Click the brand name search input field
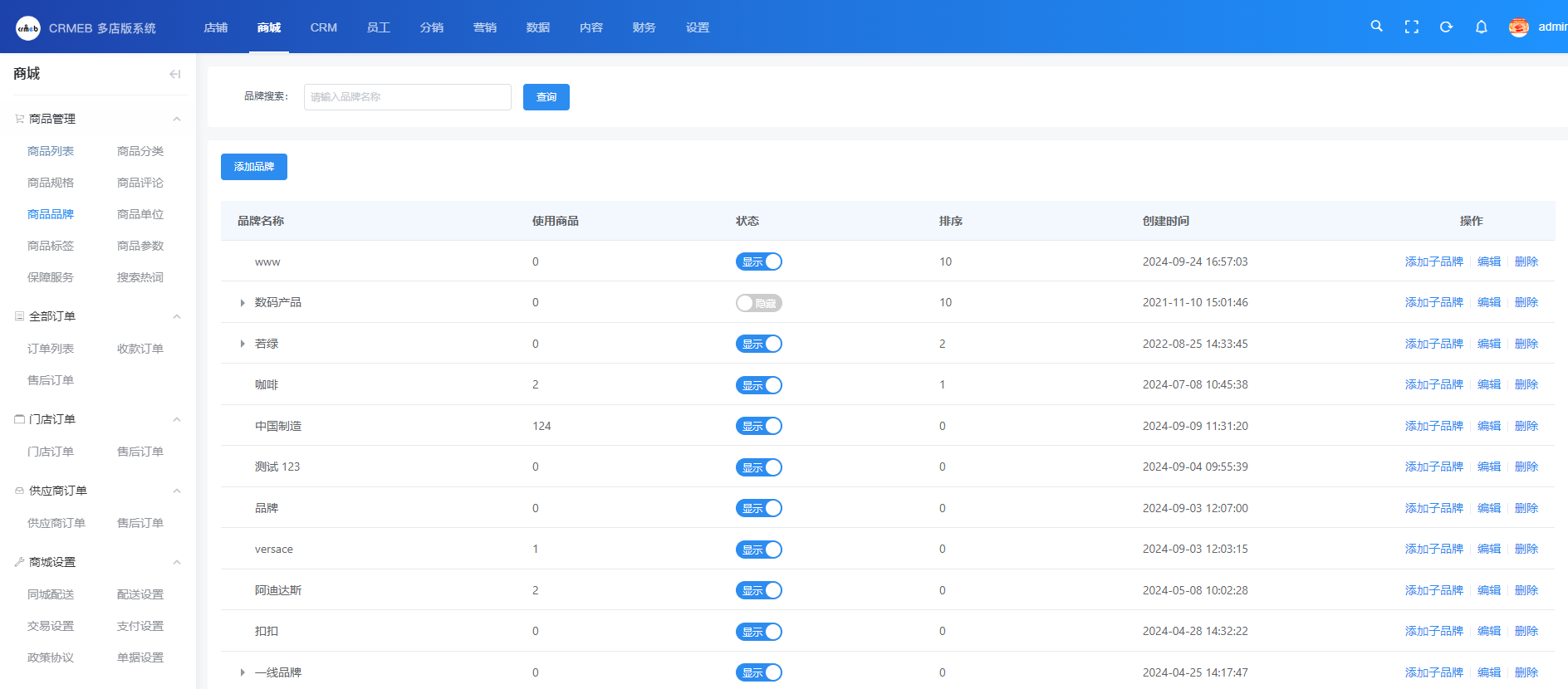1568x689 pixels. pyautogui.click(x=407, y=97)
